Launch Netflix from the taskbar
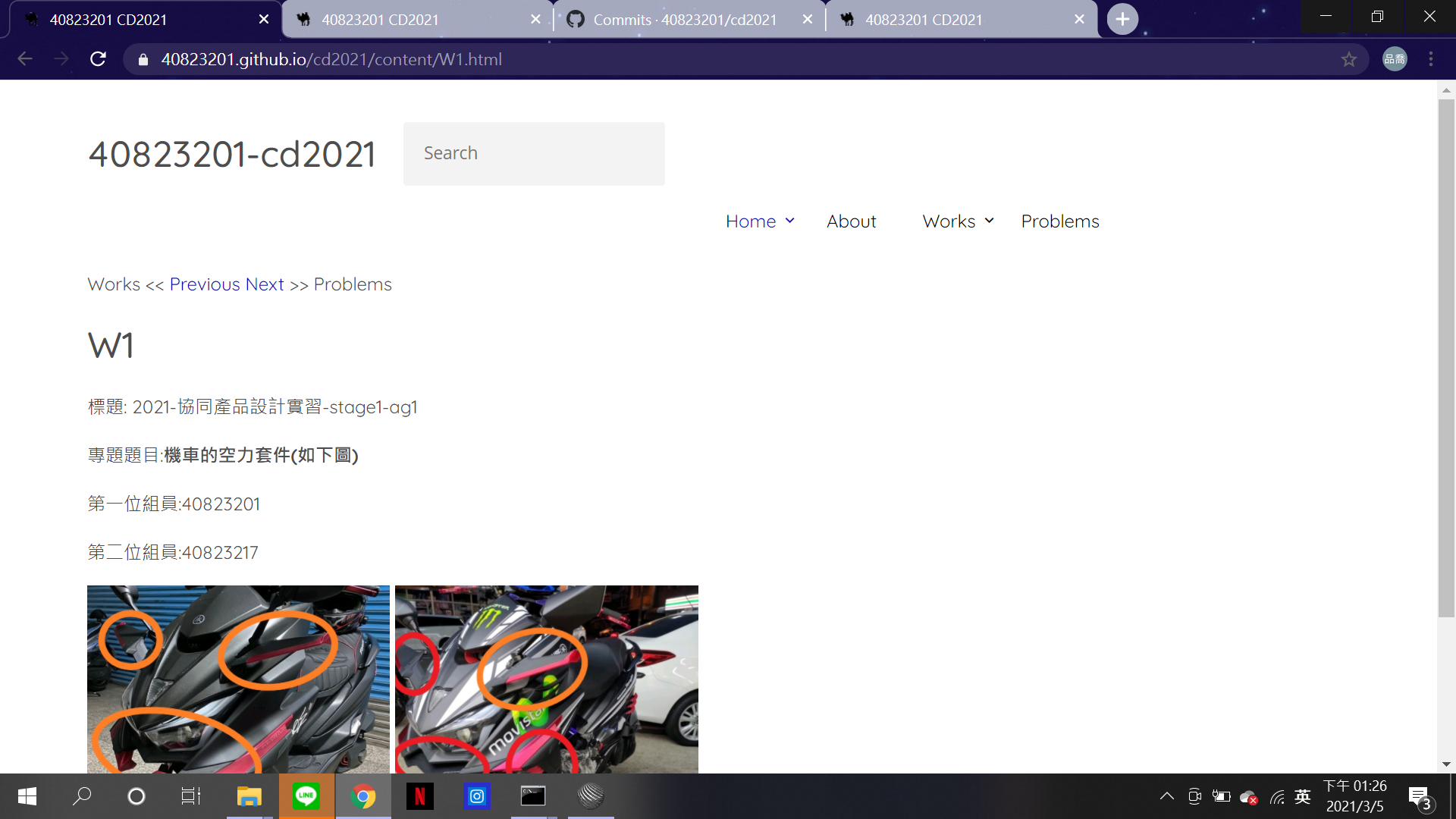Image resolution: width=1456 pixels, height=819 pixels. pos(419,796)
